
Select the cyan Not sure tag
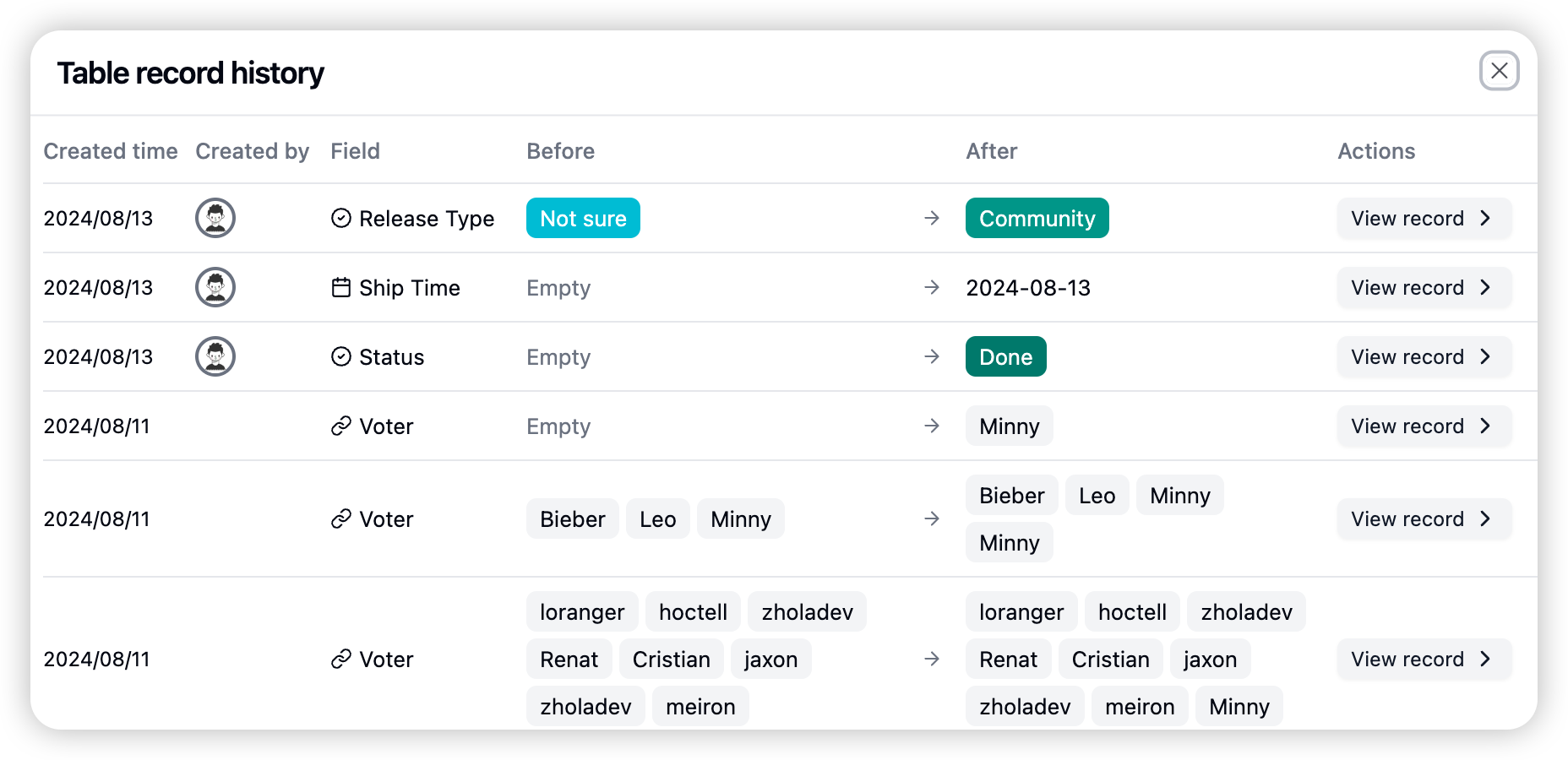pos(583,218)
